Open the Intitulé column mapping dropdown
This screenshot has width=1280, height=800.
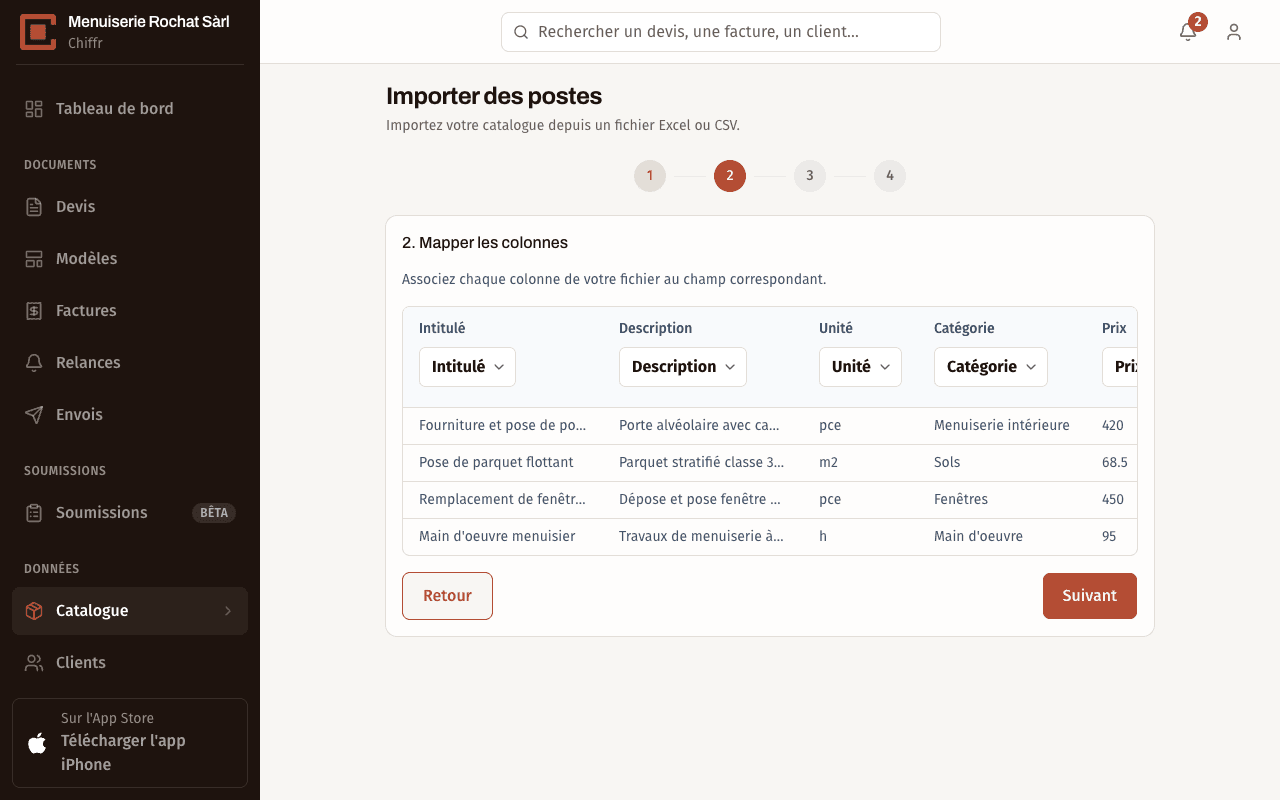[x=467, y=367]
